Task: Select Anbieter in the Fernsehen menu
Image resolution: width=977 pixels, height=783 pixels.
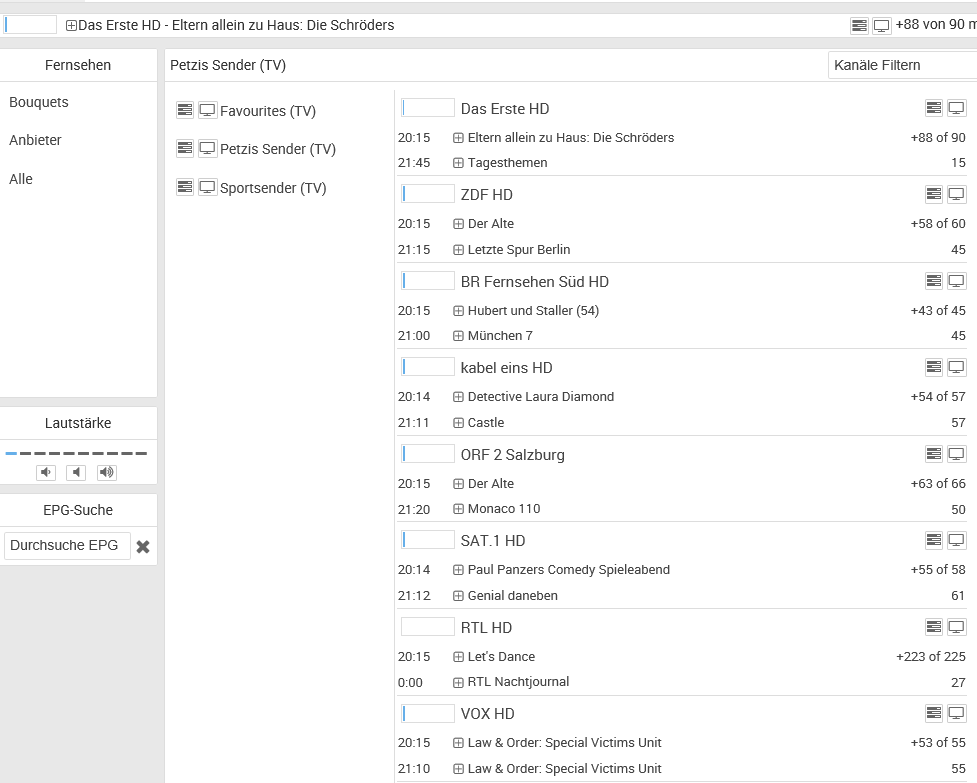Action: [x=35, y=140]
